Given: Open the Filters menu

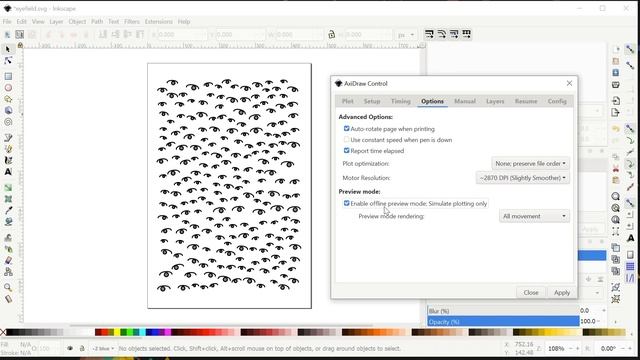Looking at the screenshot, I should tap(132, 22).
